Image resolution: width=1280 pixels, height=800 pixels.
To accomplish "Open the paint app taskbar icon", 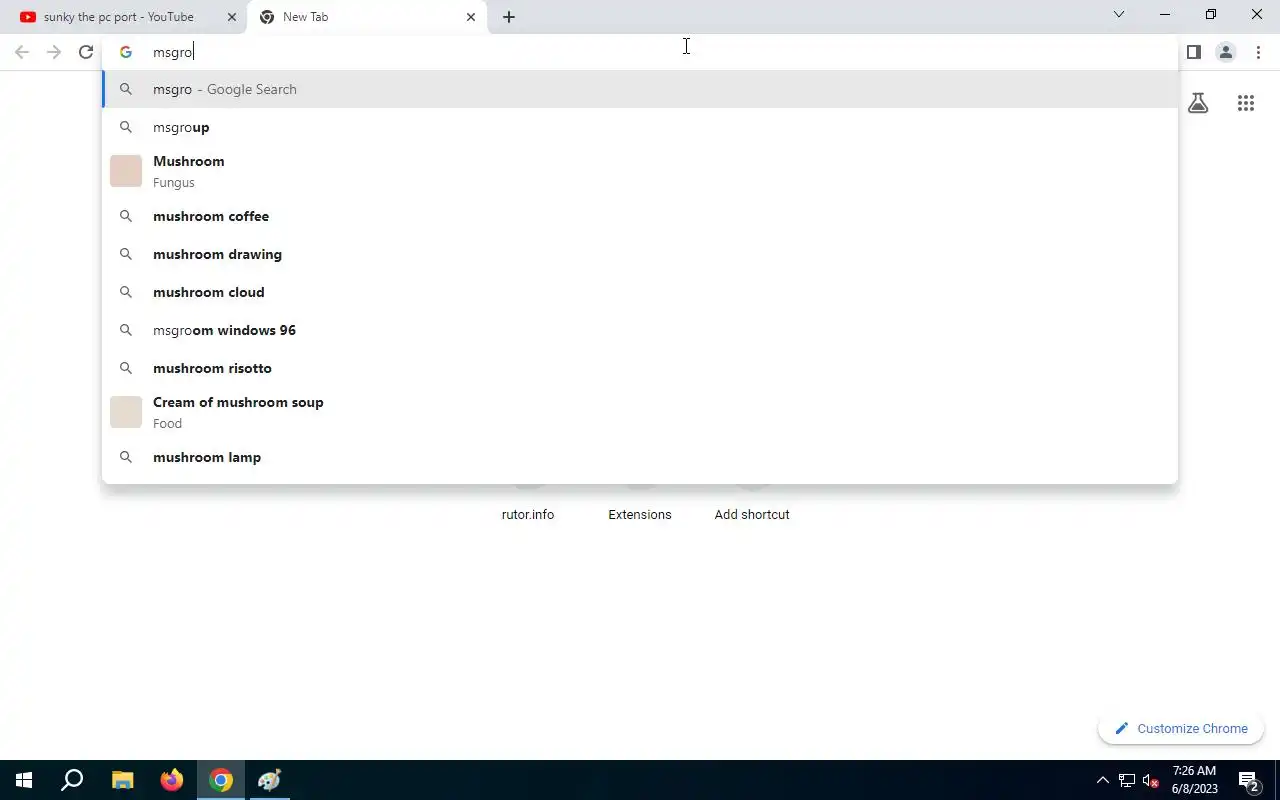I will click(270, 780).
